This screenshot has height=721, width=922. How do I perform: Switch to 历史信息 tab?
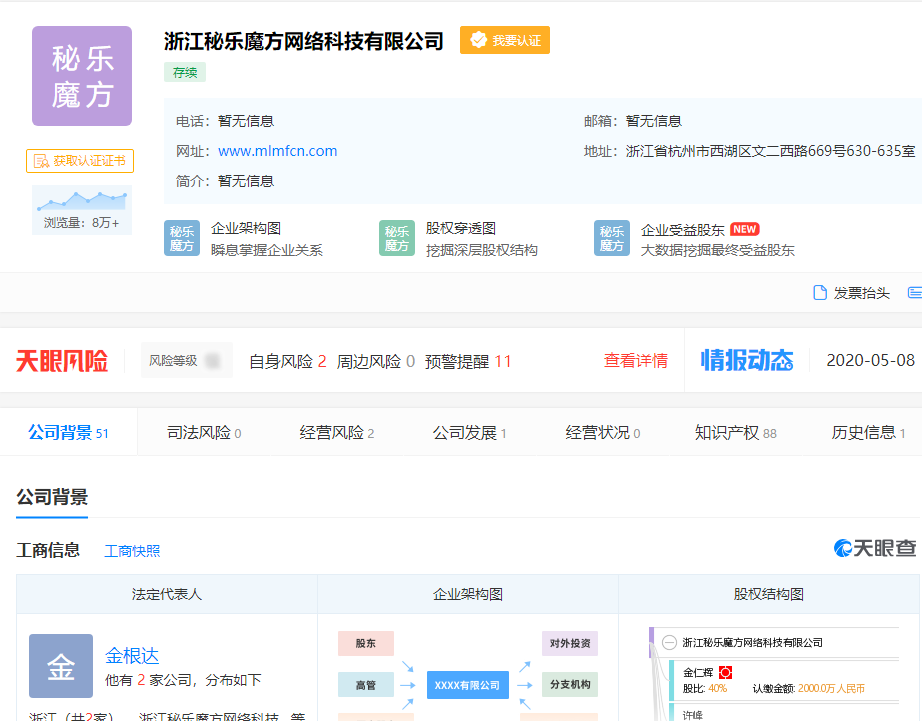point(868,432)
